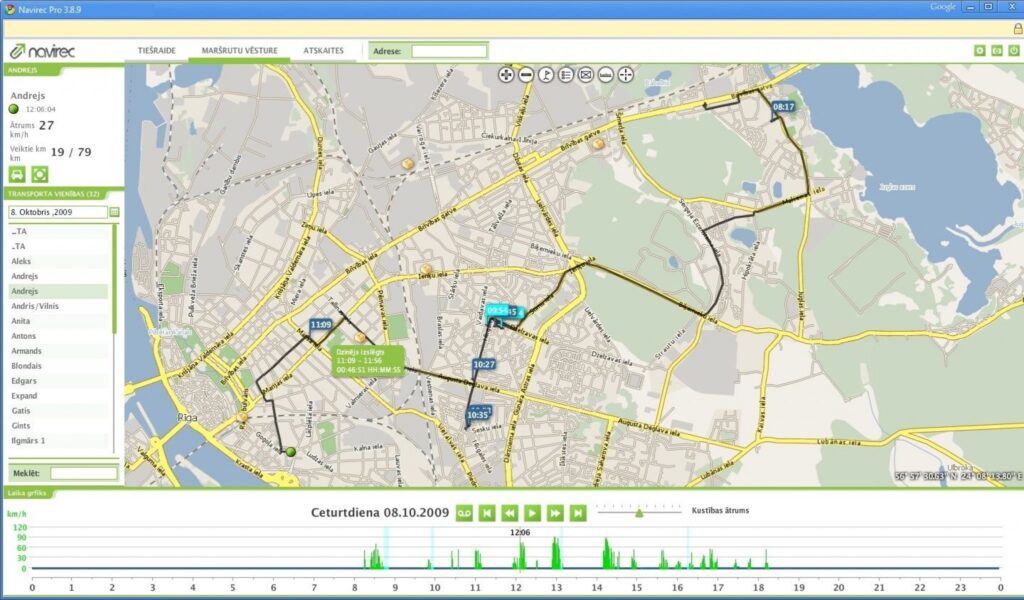Click the car icon under Andrejs info

click(x=17, y=174)
